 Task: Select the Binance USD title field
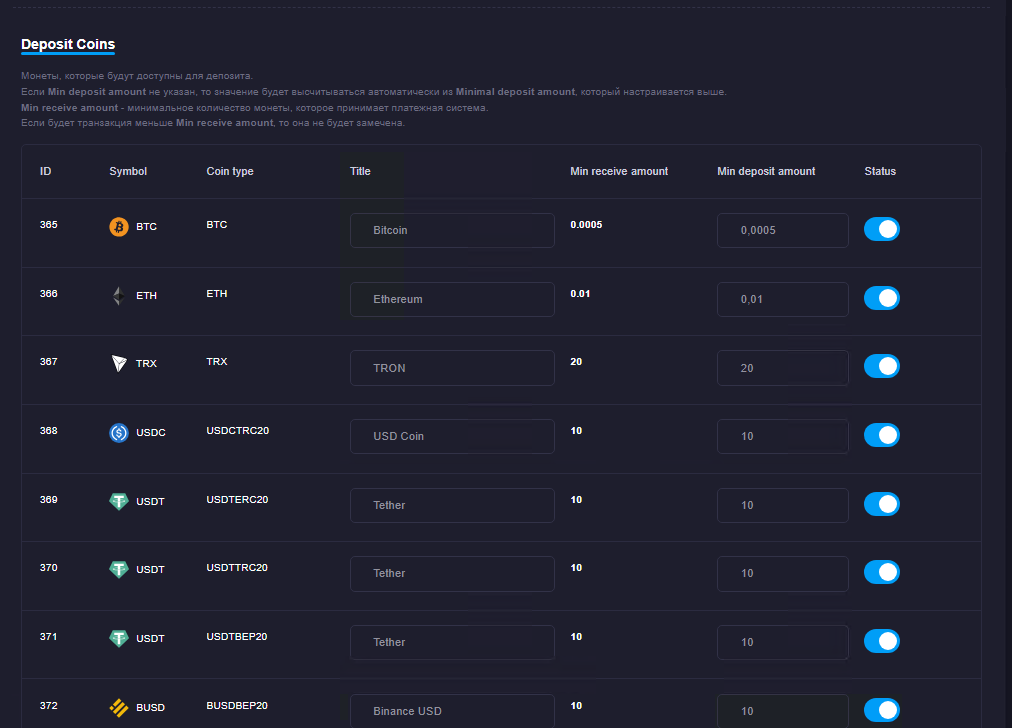point(452,711)
